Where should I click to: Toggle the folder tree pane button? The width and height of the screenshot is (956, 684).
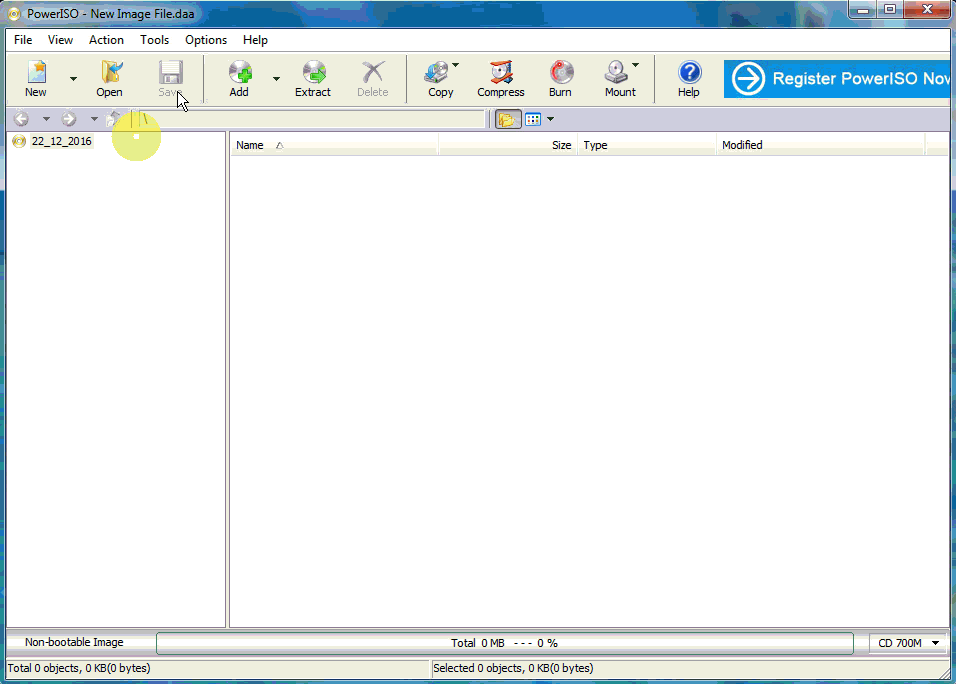coord(508,120)
